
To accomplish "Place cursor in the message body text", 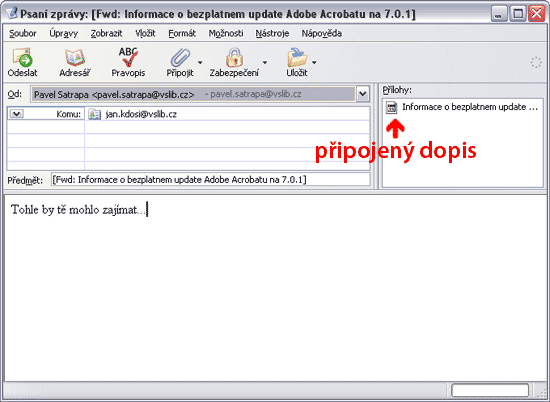I will [78, 210].
